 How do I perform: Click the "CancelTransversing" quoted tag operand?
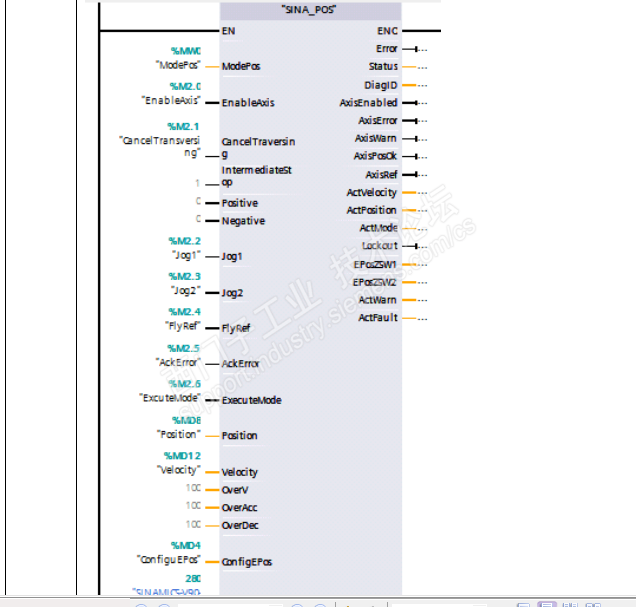click(160, 146)
